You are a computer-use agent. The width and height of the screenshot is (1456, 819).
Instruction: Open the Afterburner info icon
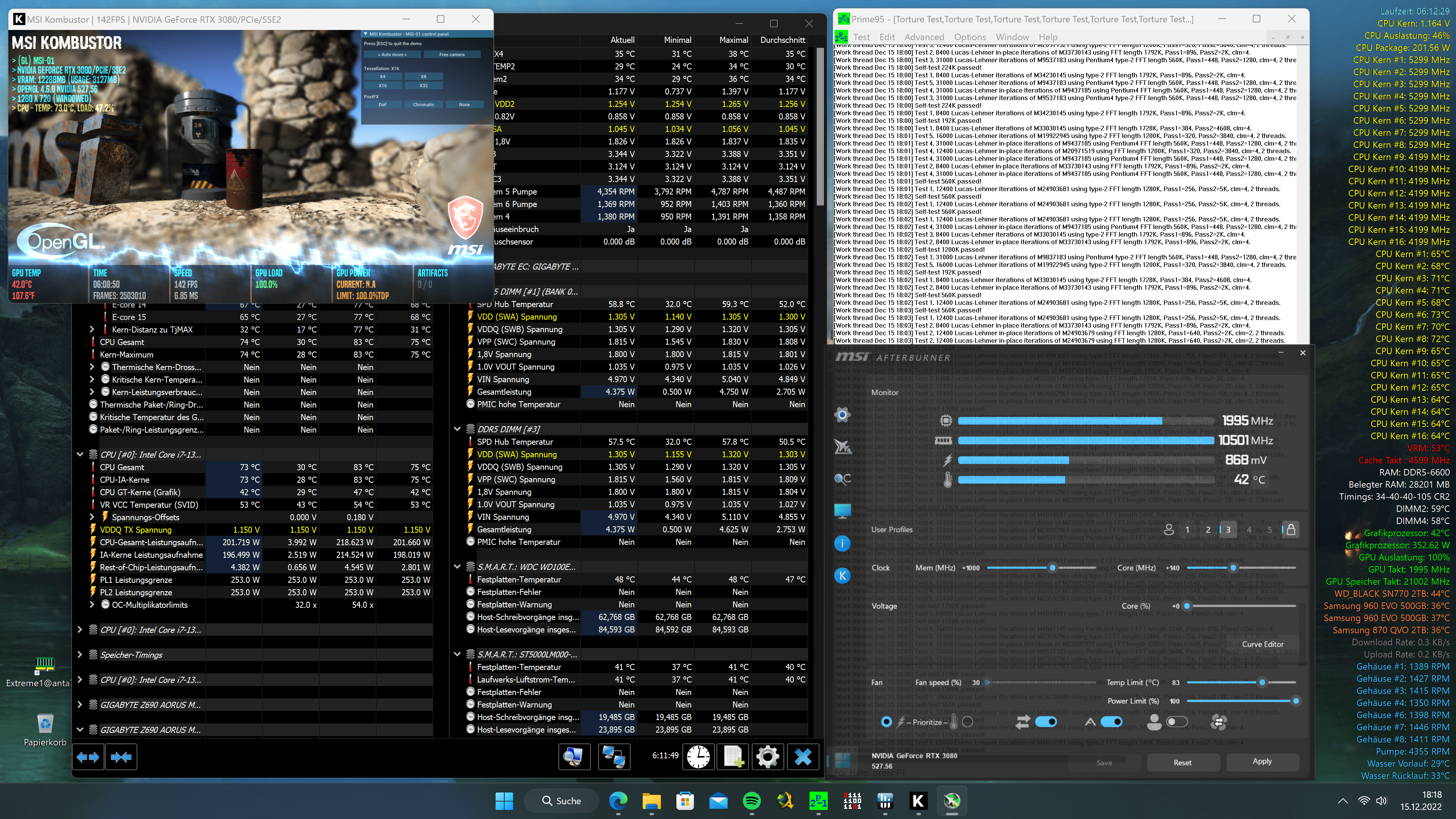tap(842, 544)
